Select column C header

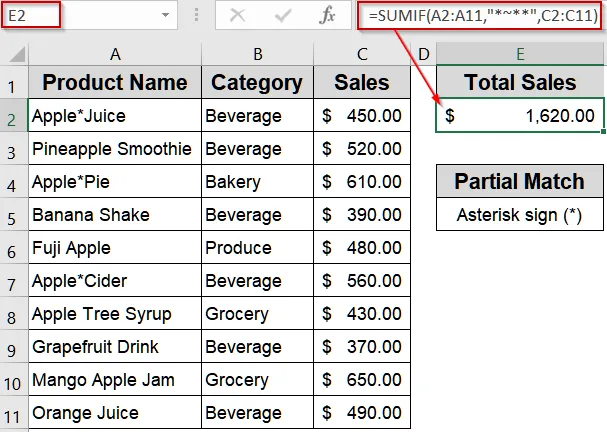click(362, 55)
